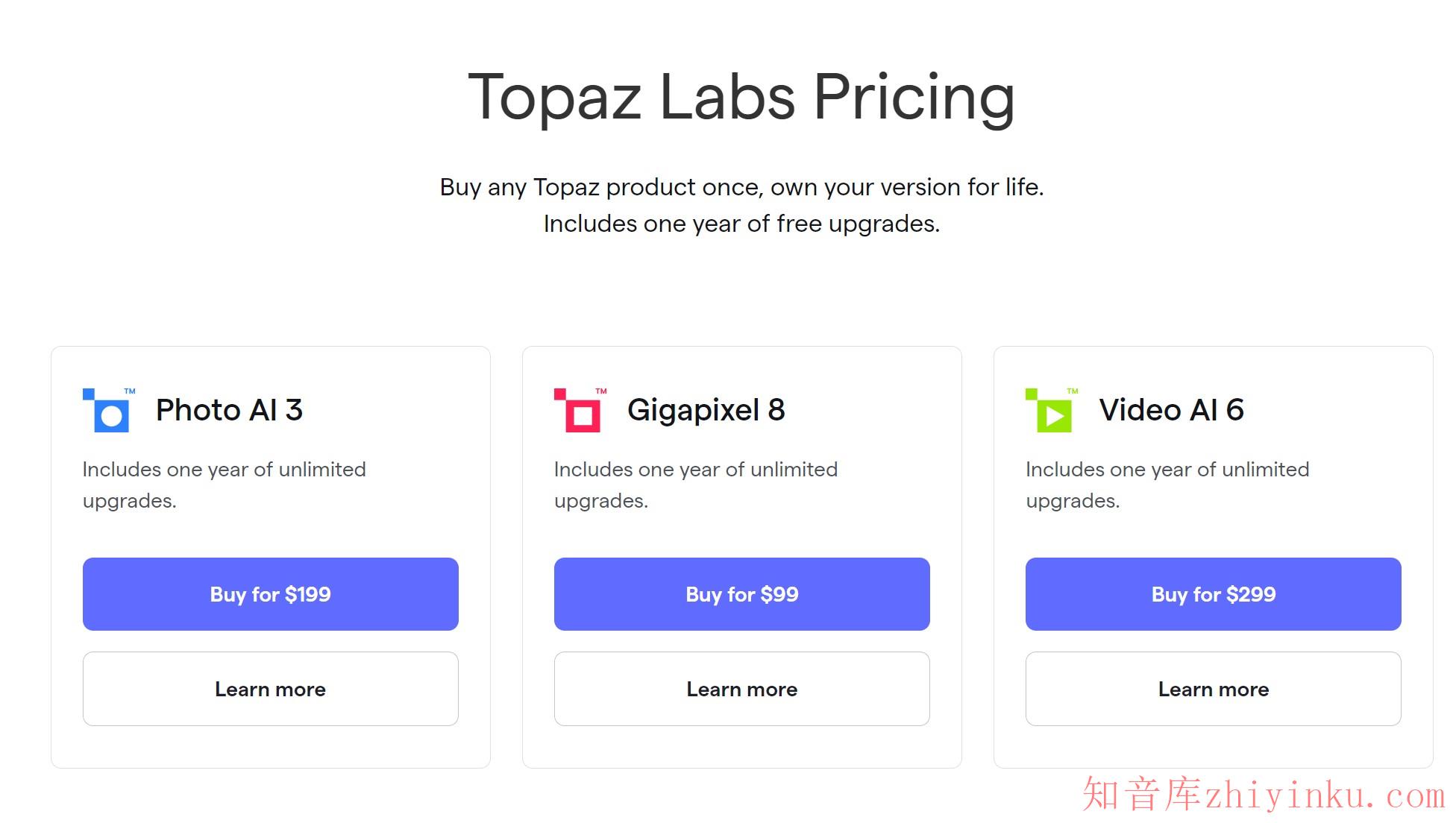The width and height of the screenshot is (1456, 823).
Task: Click Buy for $199 under Photo AI 3
Action: point(271,594)
